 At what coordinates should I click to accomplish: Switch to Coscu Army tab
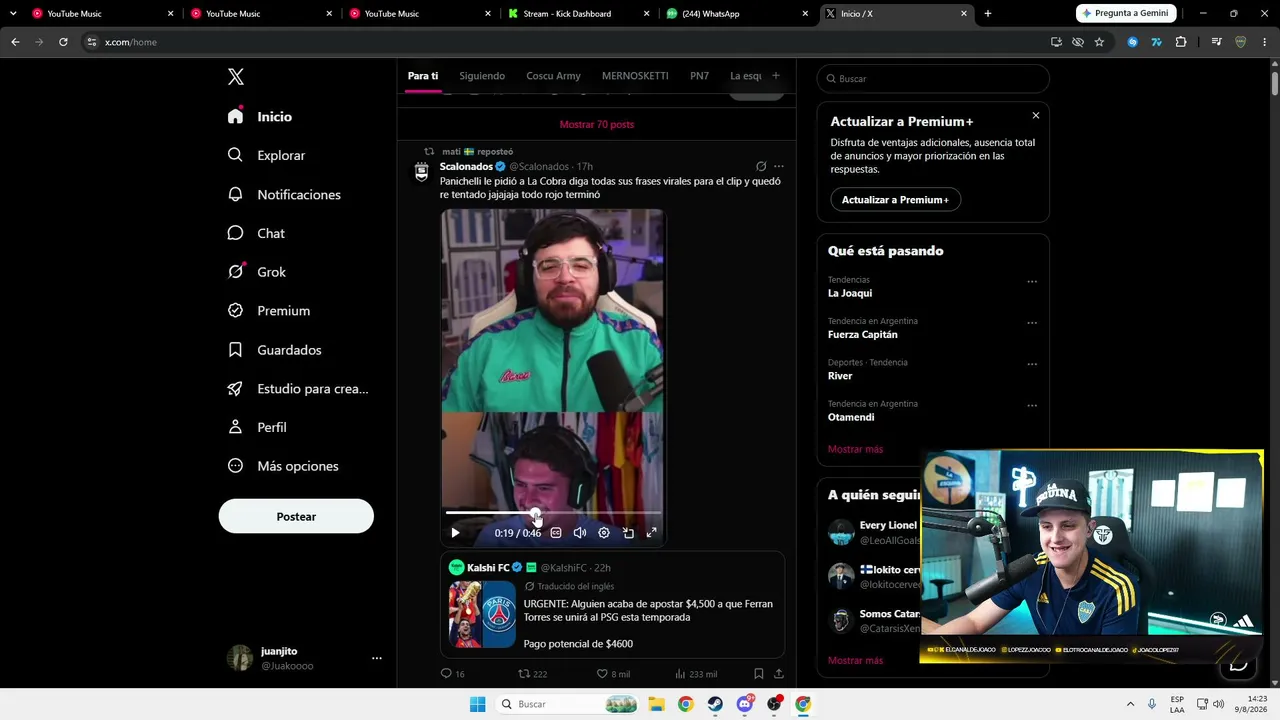(x=553, y=76)
